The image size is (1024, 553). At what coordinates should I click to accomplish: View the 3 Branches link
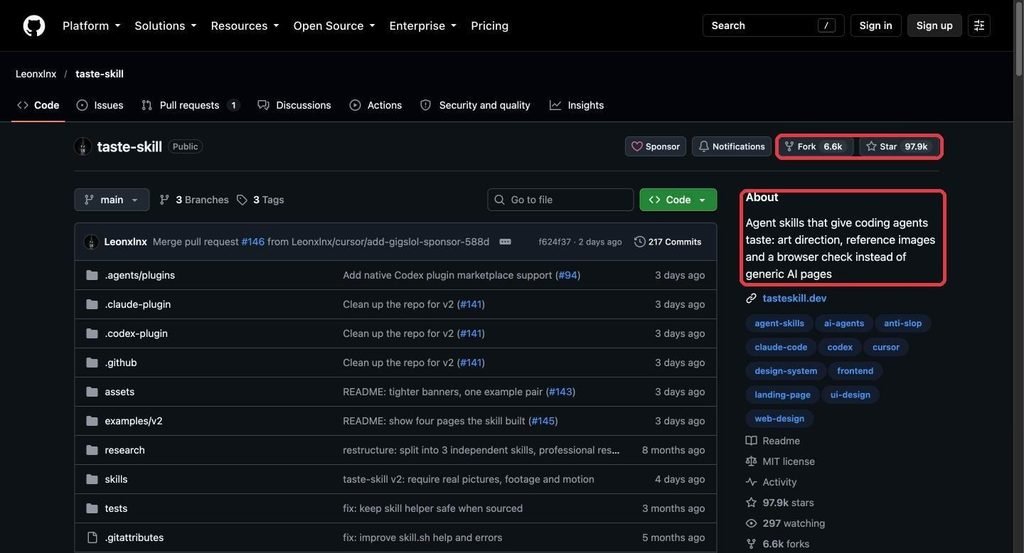pyautogui.click(x=195, y=200)
